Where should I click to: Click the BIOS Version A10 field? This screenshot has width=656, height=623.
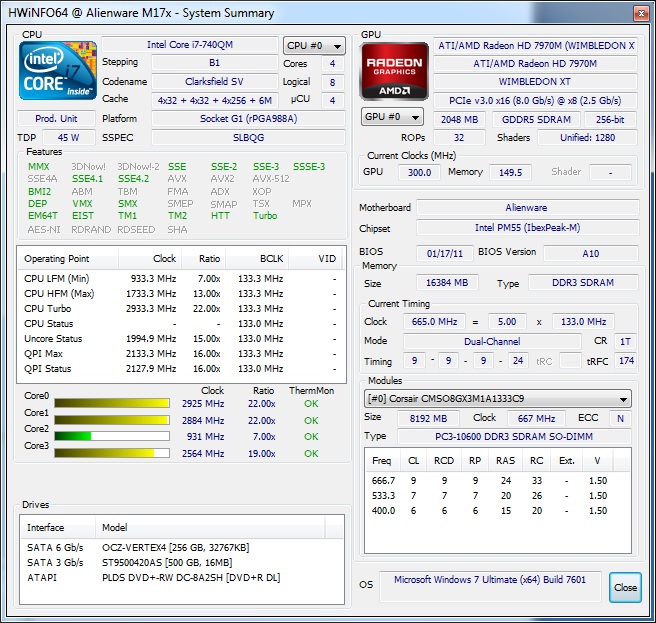[591, 254]
